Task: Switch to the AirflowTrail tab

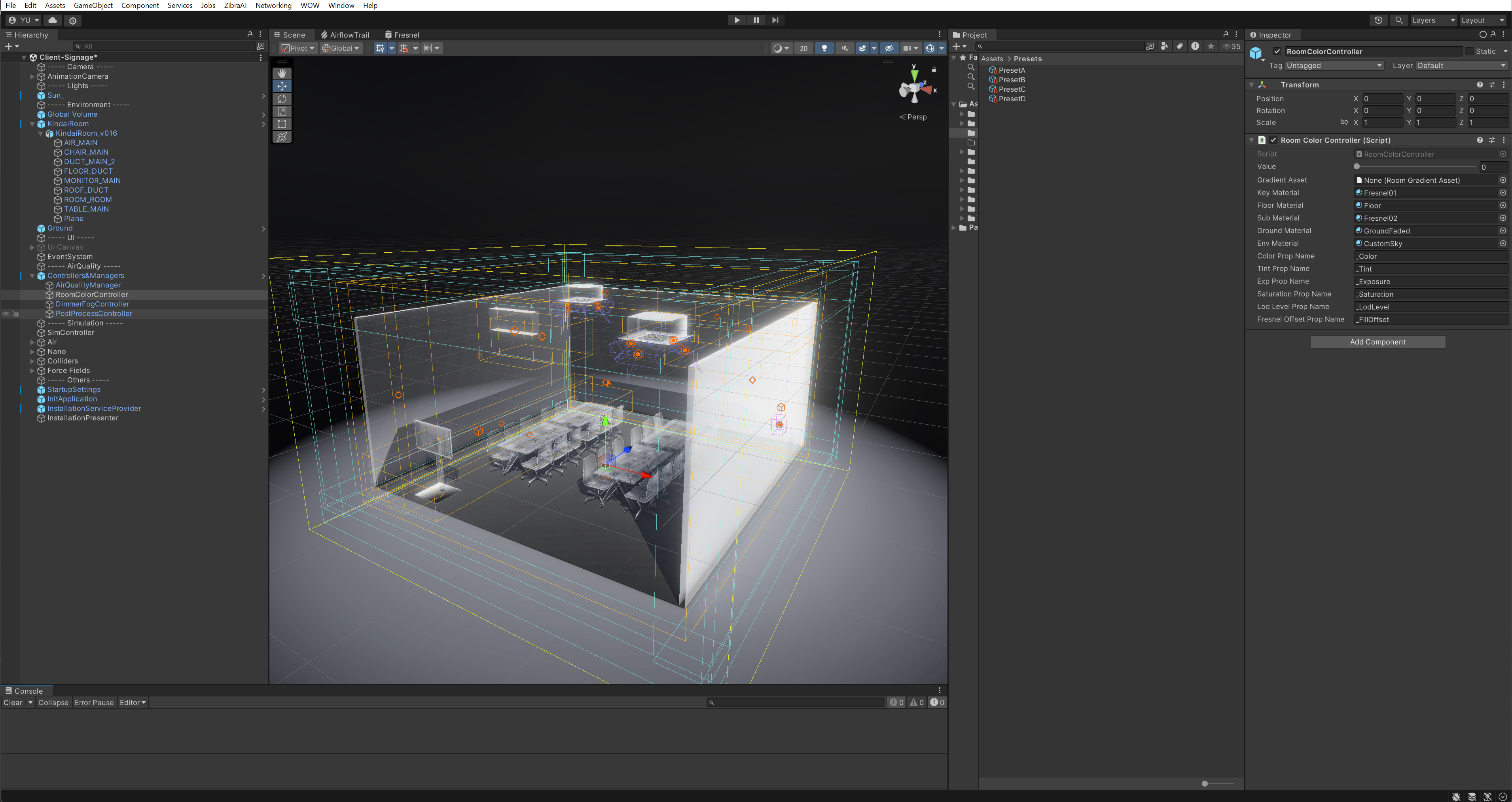Action: (x=345, y=35)
